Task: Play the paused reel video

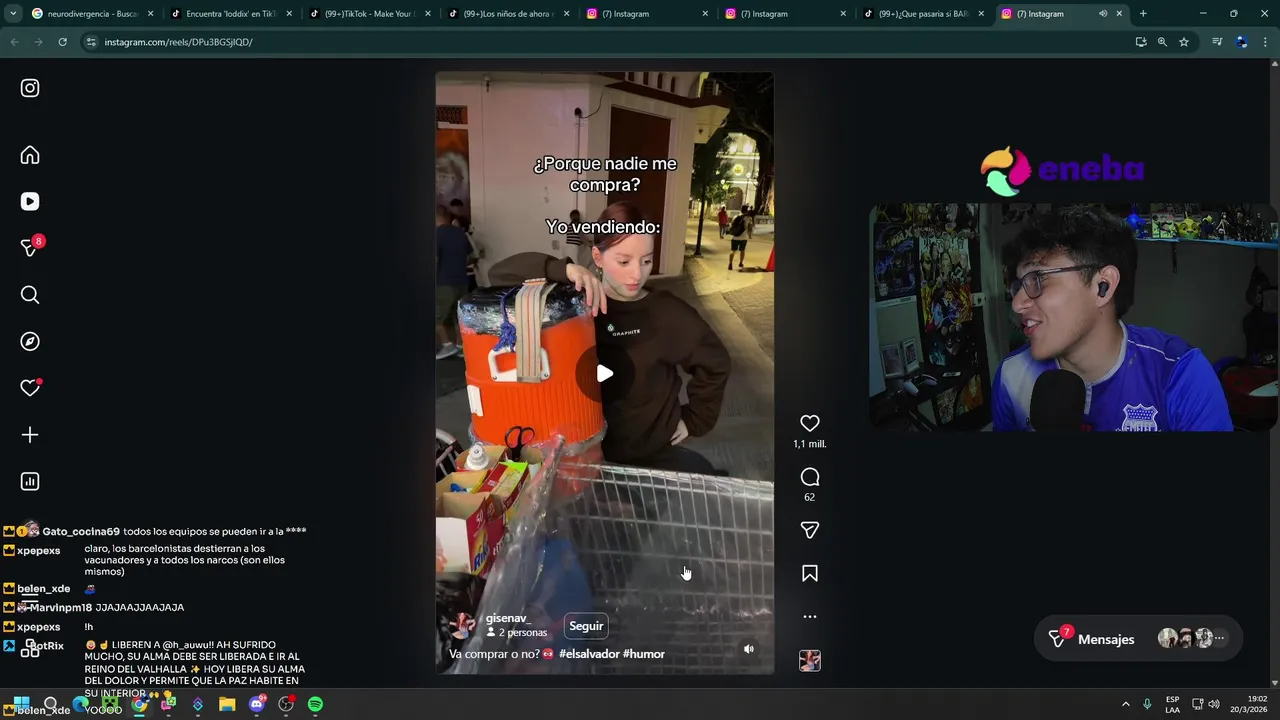Action: 604,373
